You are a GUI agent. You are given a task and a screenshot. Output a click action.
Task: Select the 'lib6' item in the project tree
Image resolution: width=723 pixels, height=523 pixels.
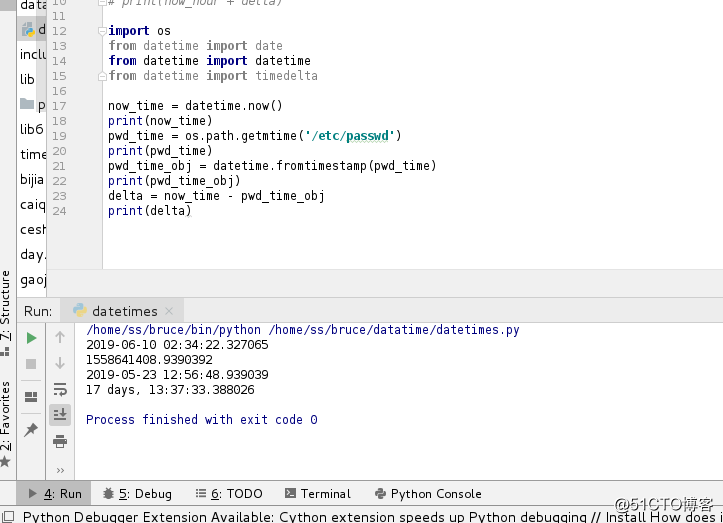(31, 129)
